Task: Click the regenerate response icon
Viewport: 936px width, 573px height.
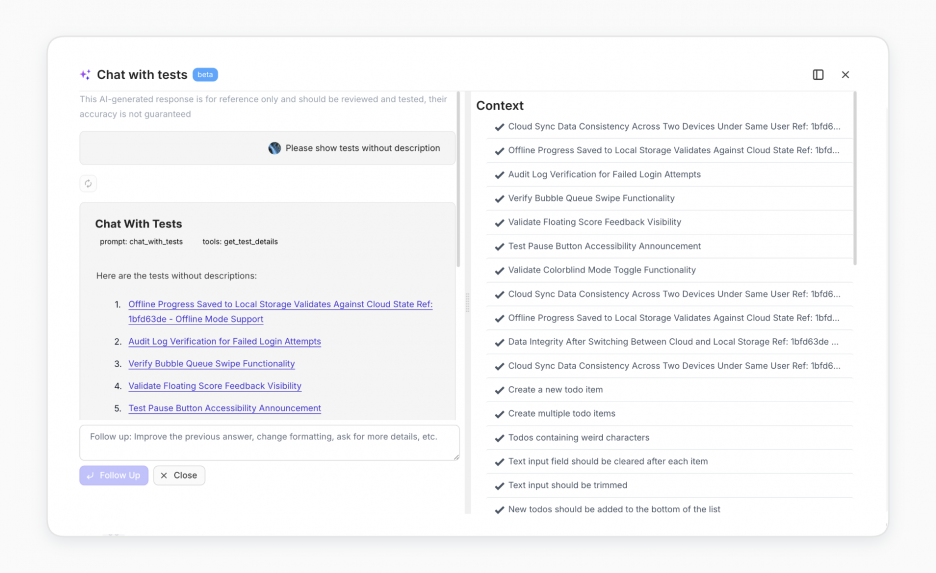Action: point(88,183)
